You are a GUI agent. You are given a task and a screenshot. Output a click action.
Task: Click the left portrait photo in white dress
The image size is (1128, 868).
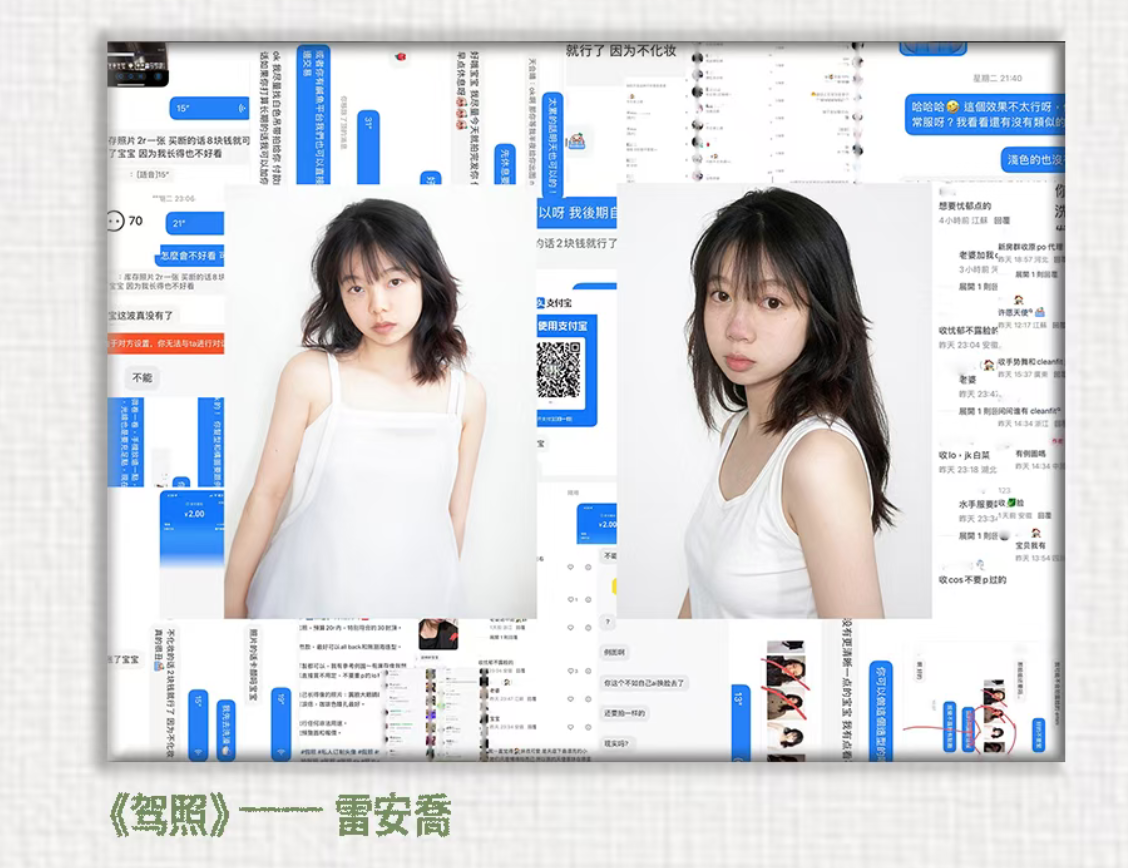click(380, 401)
